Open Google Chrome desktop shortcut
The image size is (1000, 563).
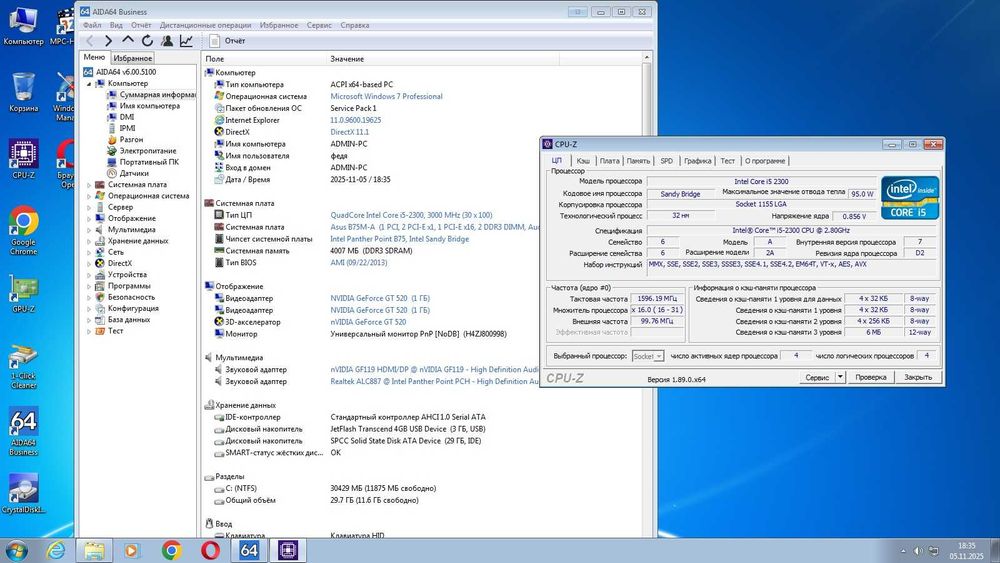click(x=24, y=230)
